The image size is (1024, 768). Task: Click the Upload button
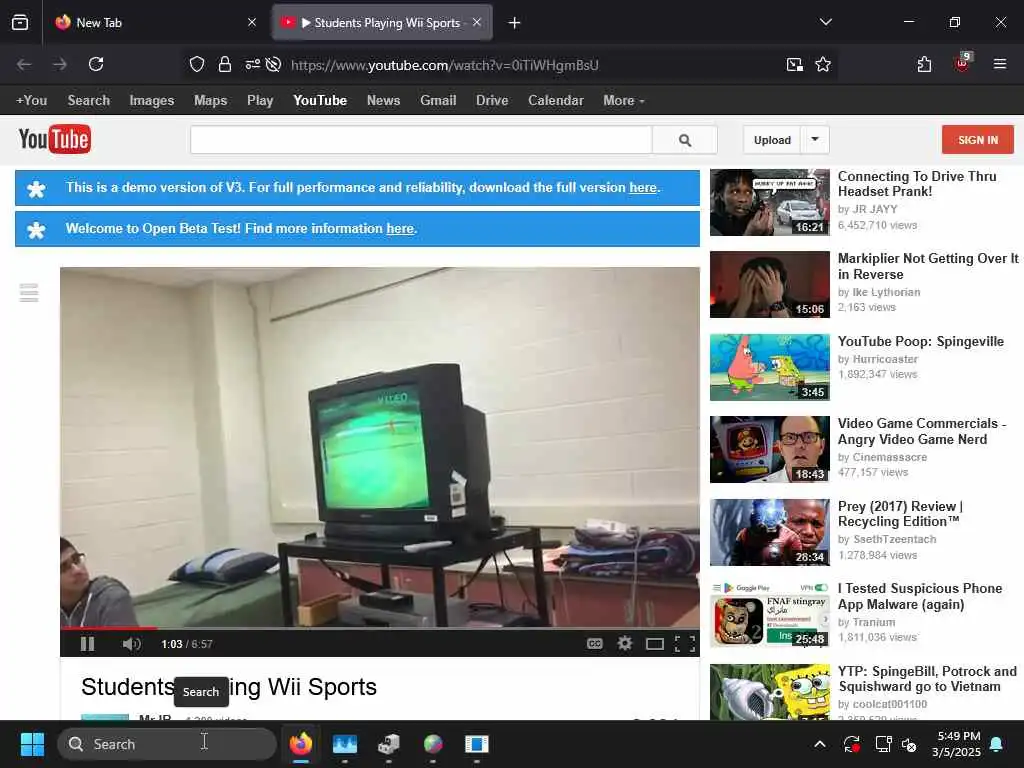(x=772, y=140)
